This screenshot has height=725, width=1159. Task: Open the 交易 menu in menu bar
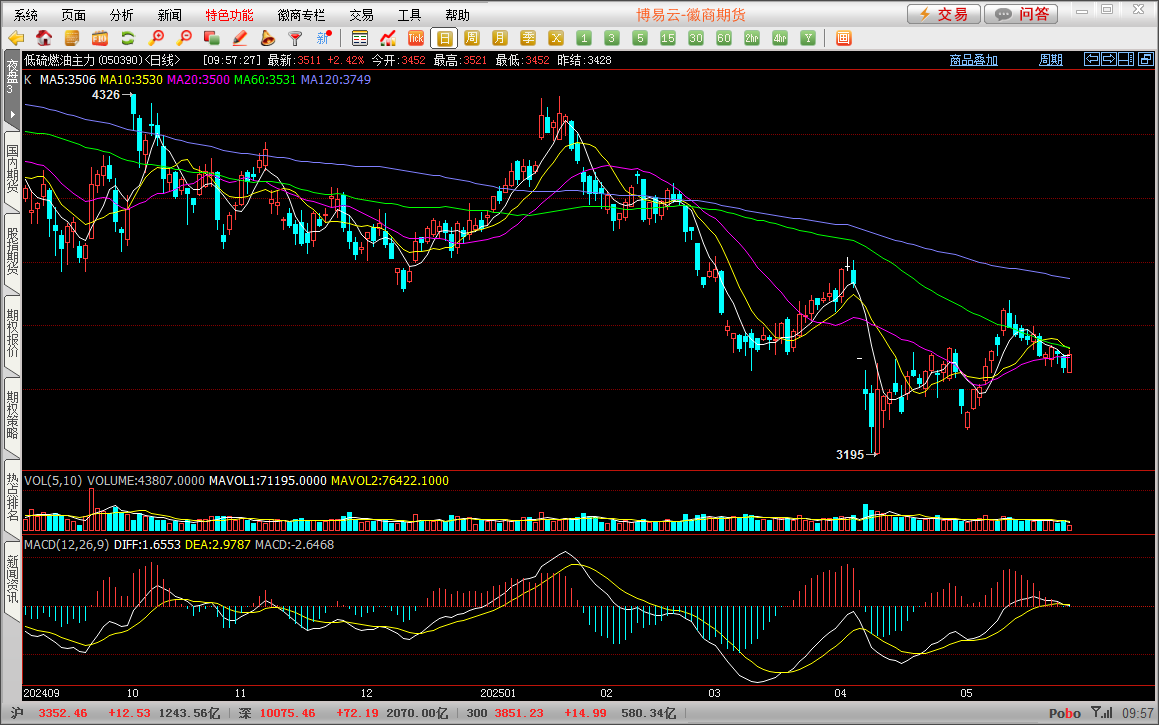coord(361,15)
